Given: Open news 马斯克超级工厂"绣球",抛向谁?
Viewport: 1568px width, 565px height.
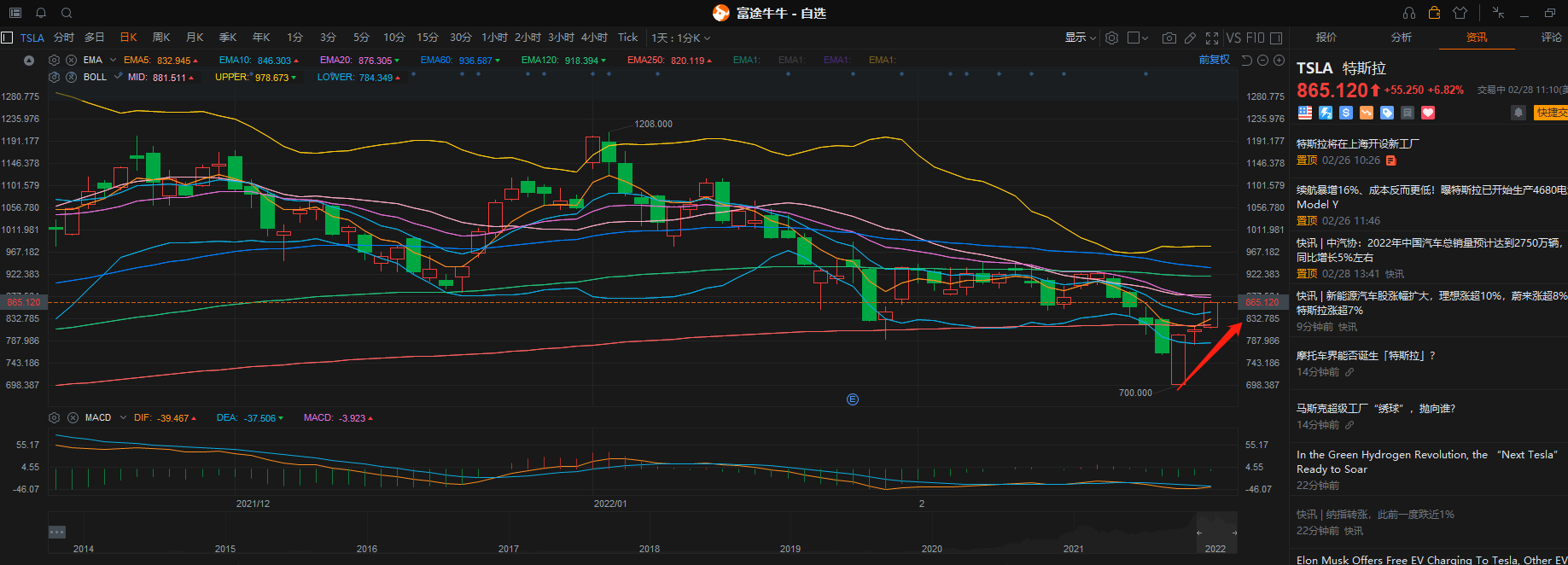Looking at the screenshot, I should tap(1376, 409).
